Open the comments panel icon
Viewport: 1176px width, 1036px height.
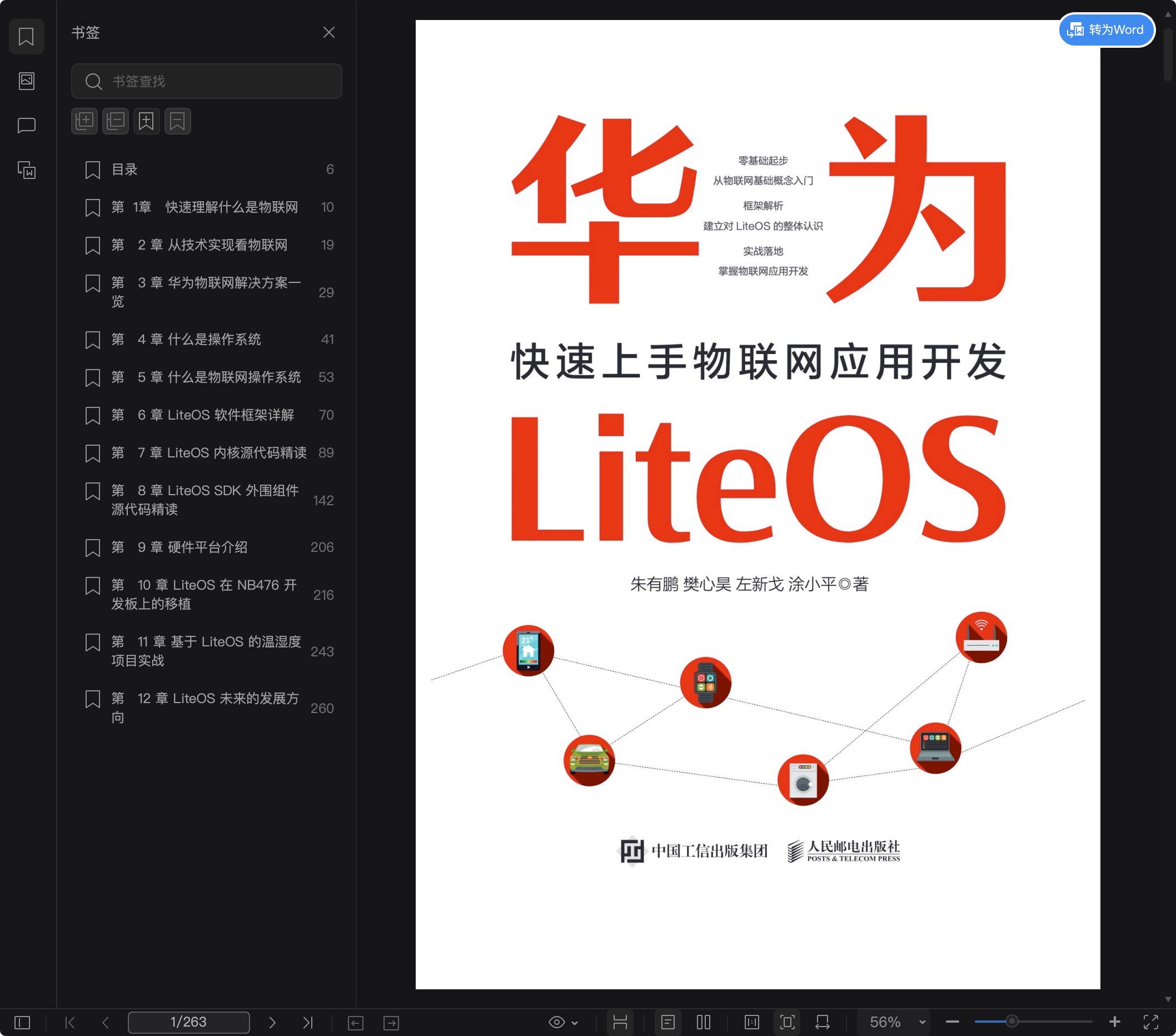click(x=27, y=126)
